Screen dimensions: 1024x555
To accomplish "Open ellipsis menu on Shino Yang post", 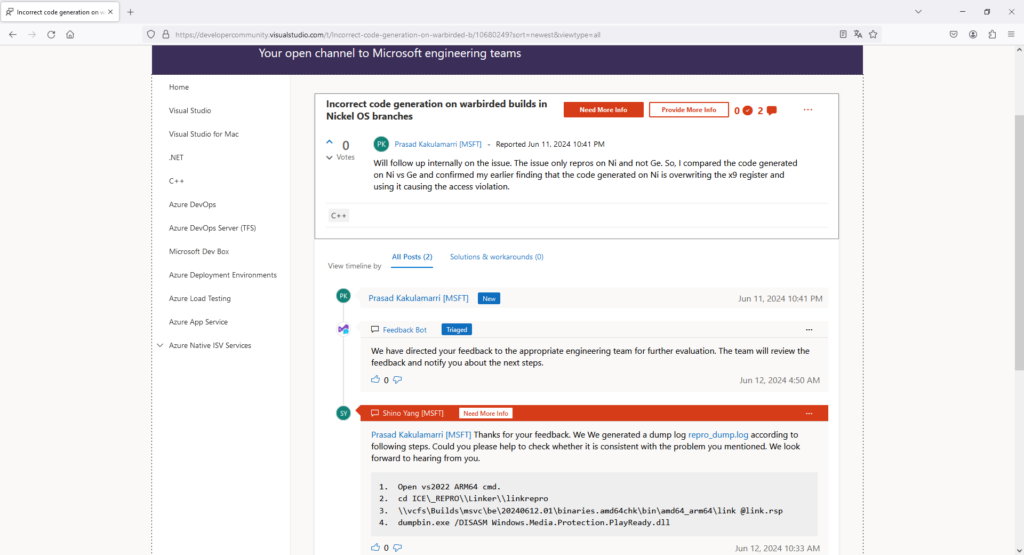I will pyautogui.click(x=809, y=413).
